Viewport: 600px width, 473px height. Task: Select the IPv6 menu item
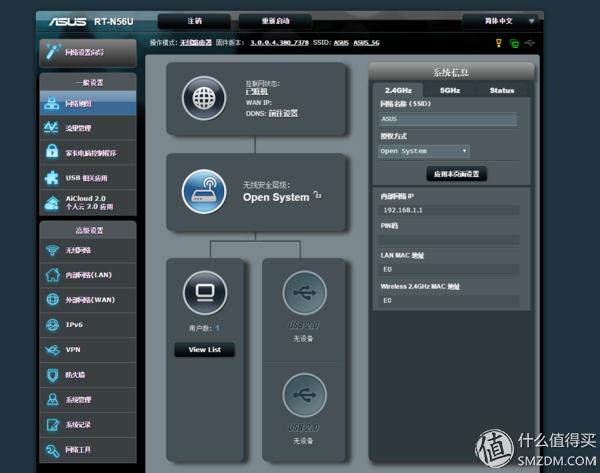click(x=88, y=325)
